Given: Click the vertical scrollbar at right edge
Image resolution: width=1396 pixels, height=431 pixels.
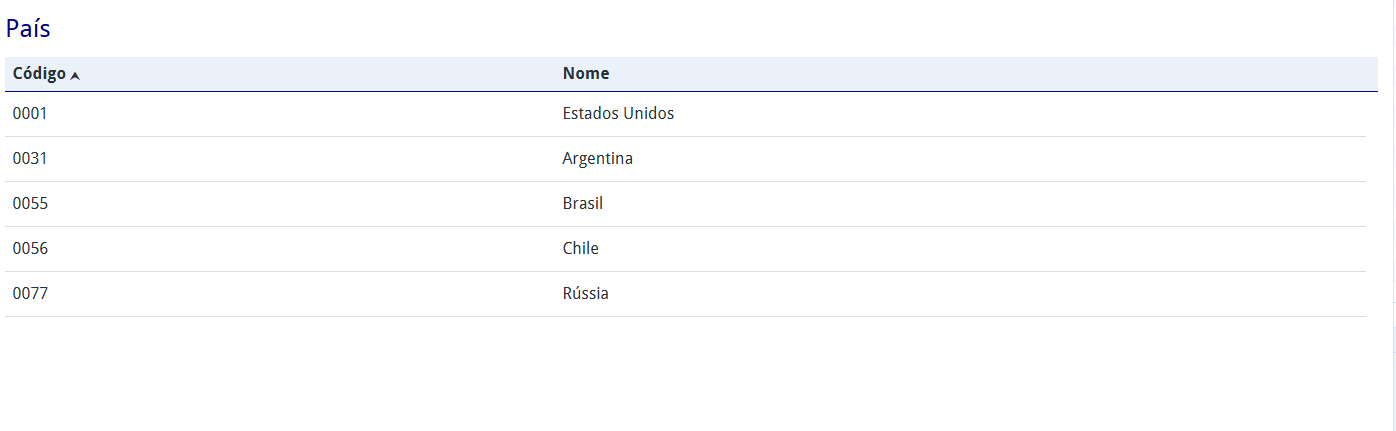Looking at the screenshot, I should pos(1388,200).
